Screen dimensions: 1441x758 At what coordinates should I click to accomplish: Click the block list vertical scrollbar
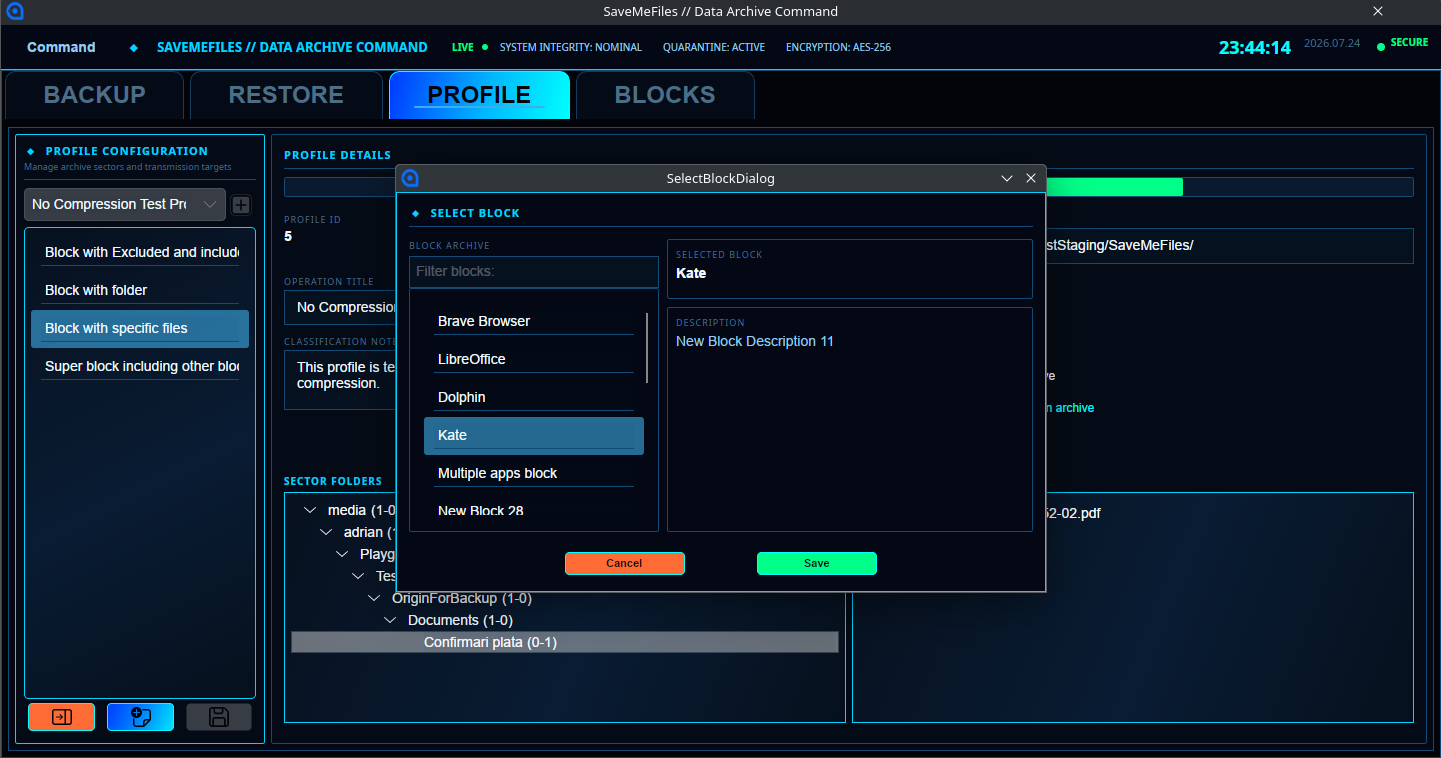coord(647,348)
